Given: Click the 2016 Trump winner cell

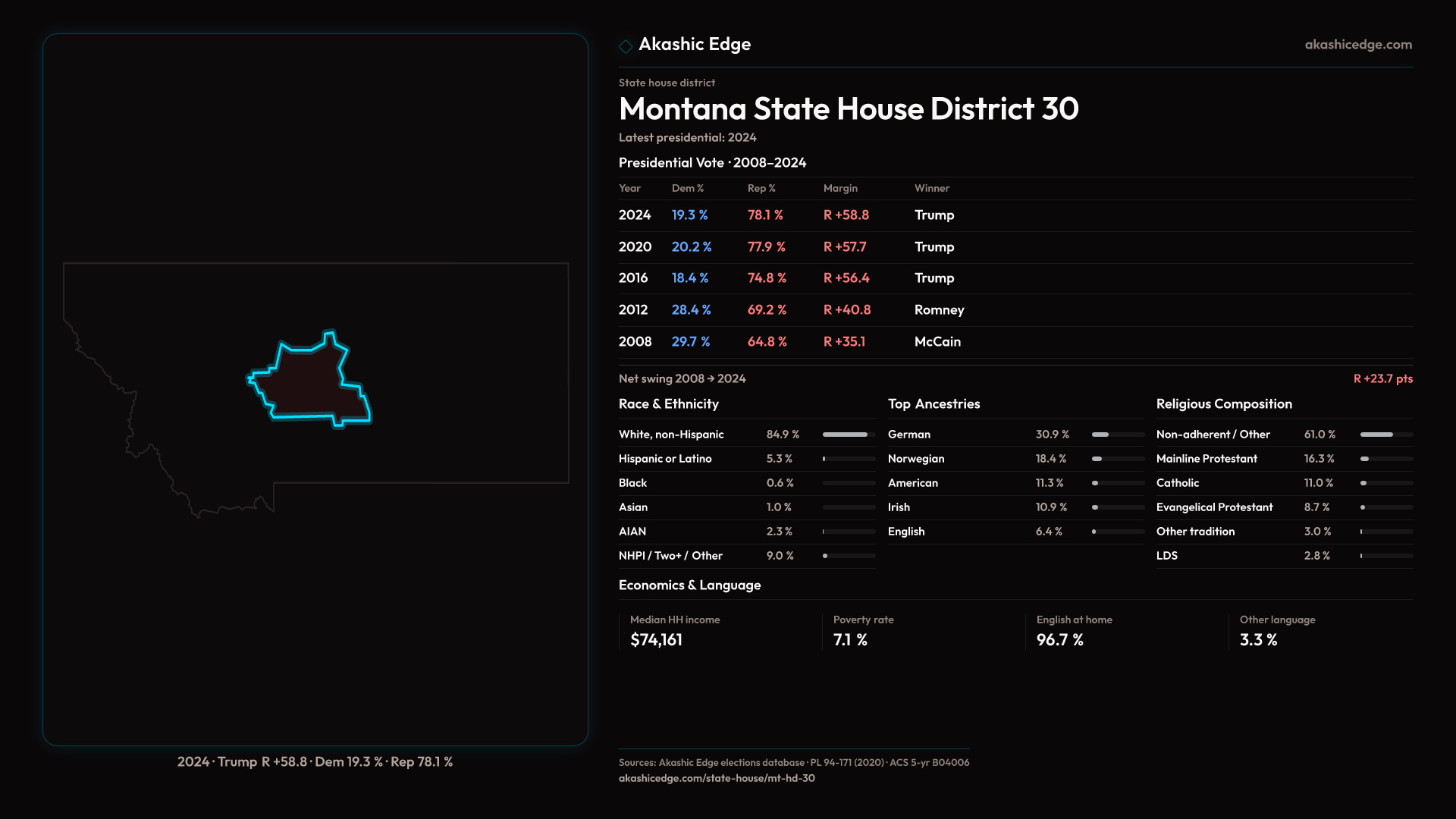Looking at the screenshot, I should [x=934, y=278].
